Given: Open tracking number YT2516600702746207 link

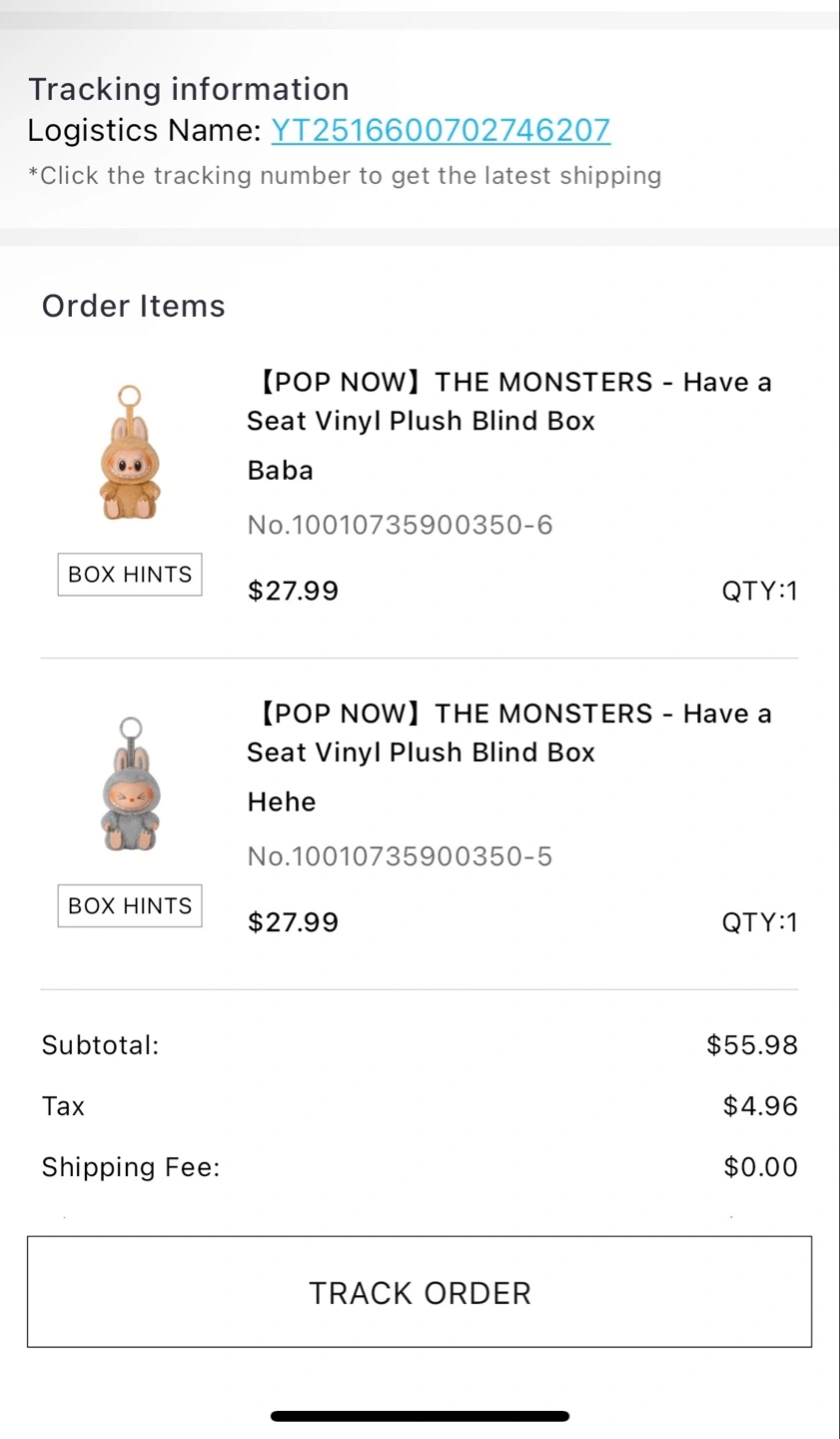Looking at the screenshot, I should (440, 130).
